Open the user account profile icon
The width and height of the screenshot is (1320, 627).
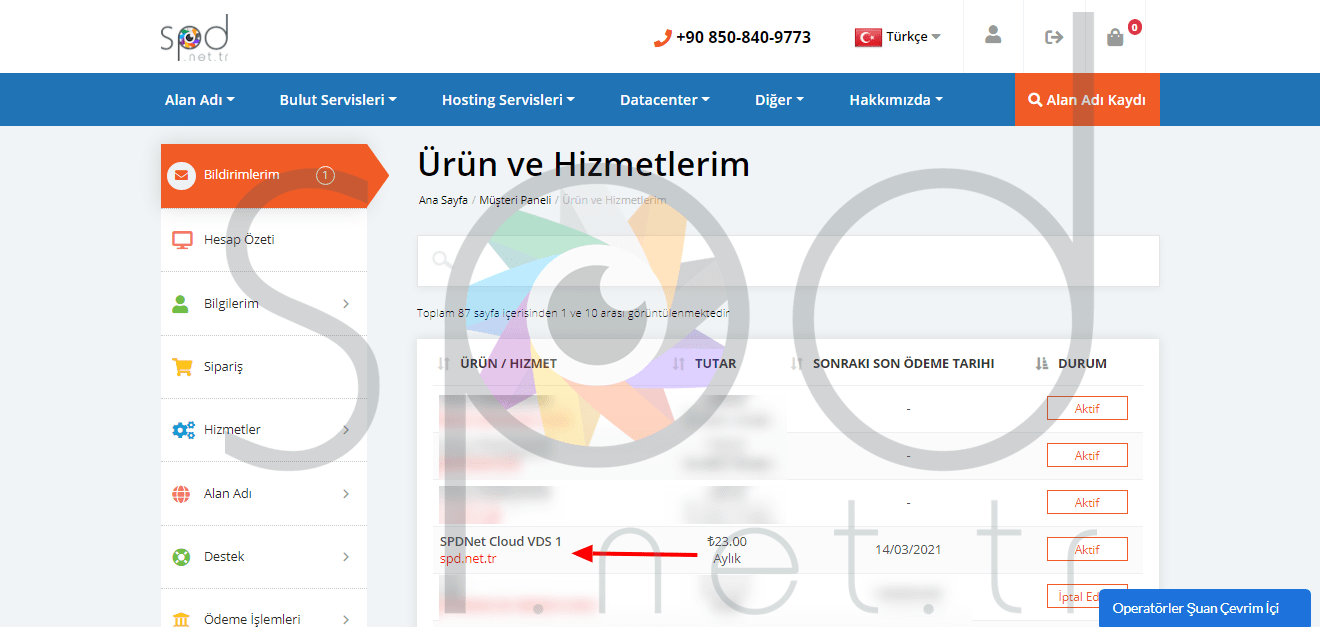[992, 36]
